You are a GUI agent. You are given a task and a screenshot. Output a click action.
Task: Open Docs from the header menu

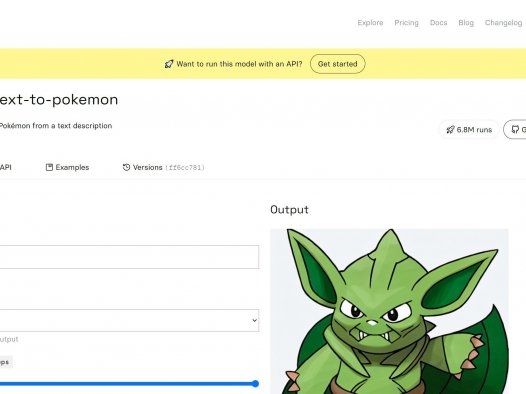click(x=438, y=23)
